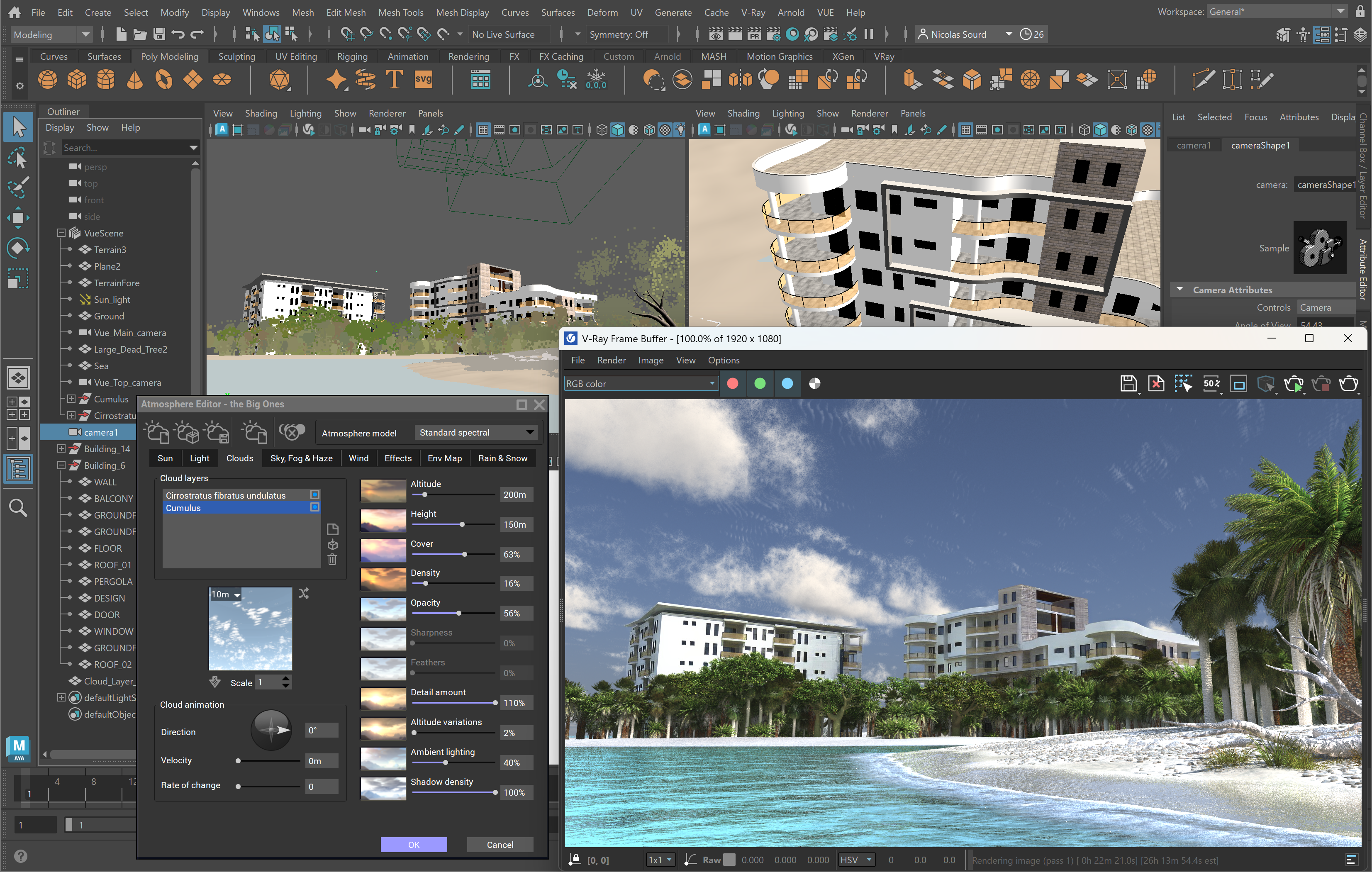
Task: Select the SVG tool shelf icon
Action: point(423,80)
